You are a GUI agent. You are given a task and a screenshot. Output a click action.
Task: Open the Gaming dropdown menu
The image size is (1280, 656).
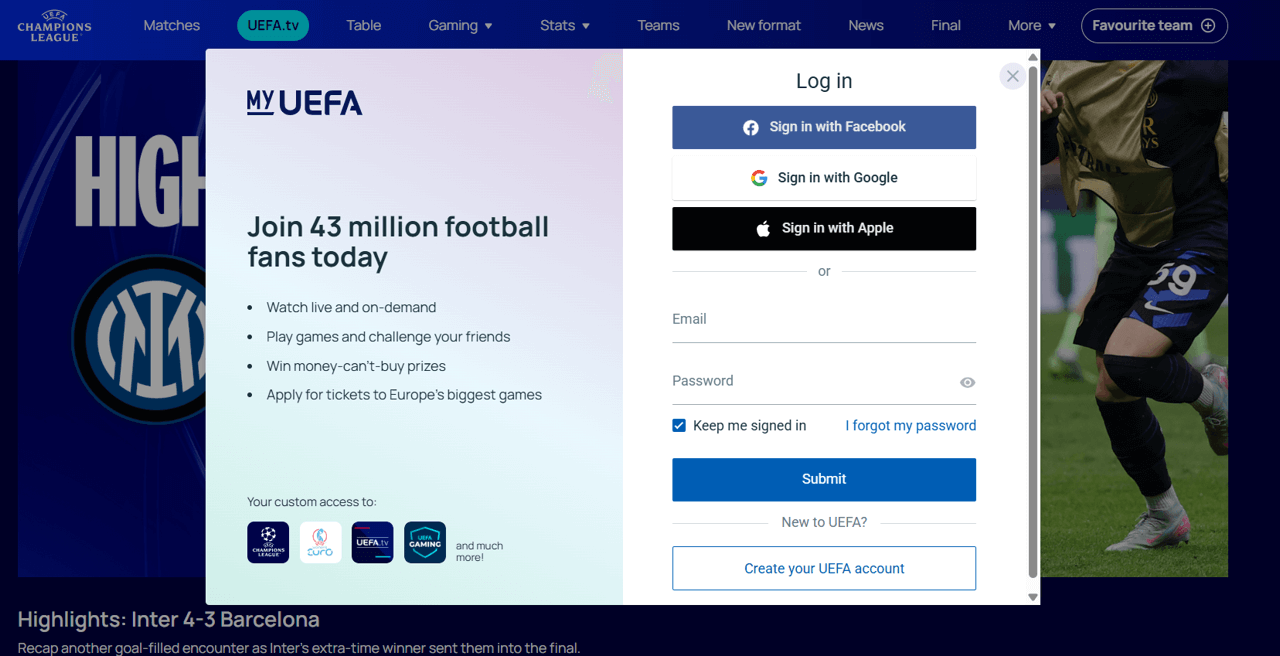tap(460, 25)
